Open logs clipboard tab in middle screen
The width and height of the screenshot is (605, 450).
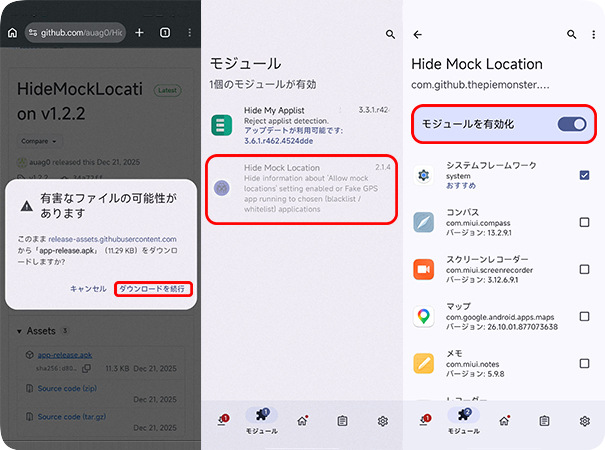(x=342, y=421)
